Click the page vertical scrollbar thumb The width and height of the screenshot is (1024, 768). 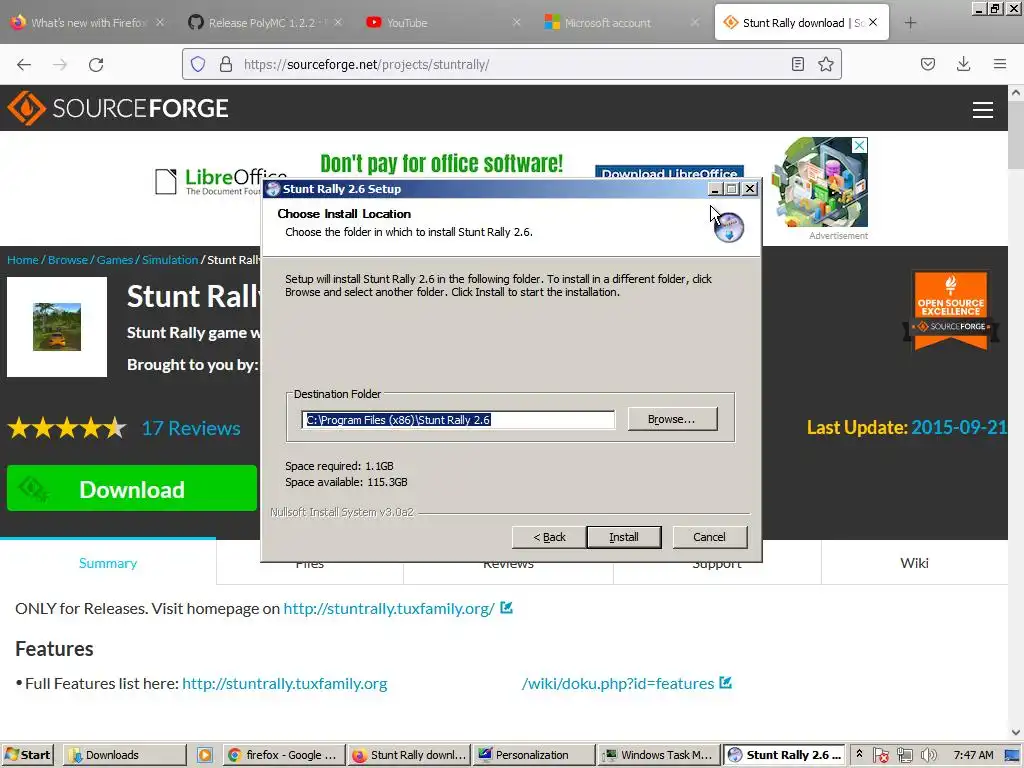click(1016, 136)
